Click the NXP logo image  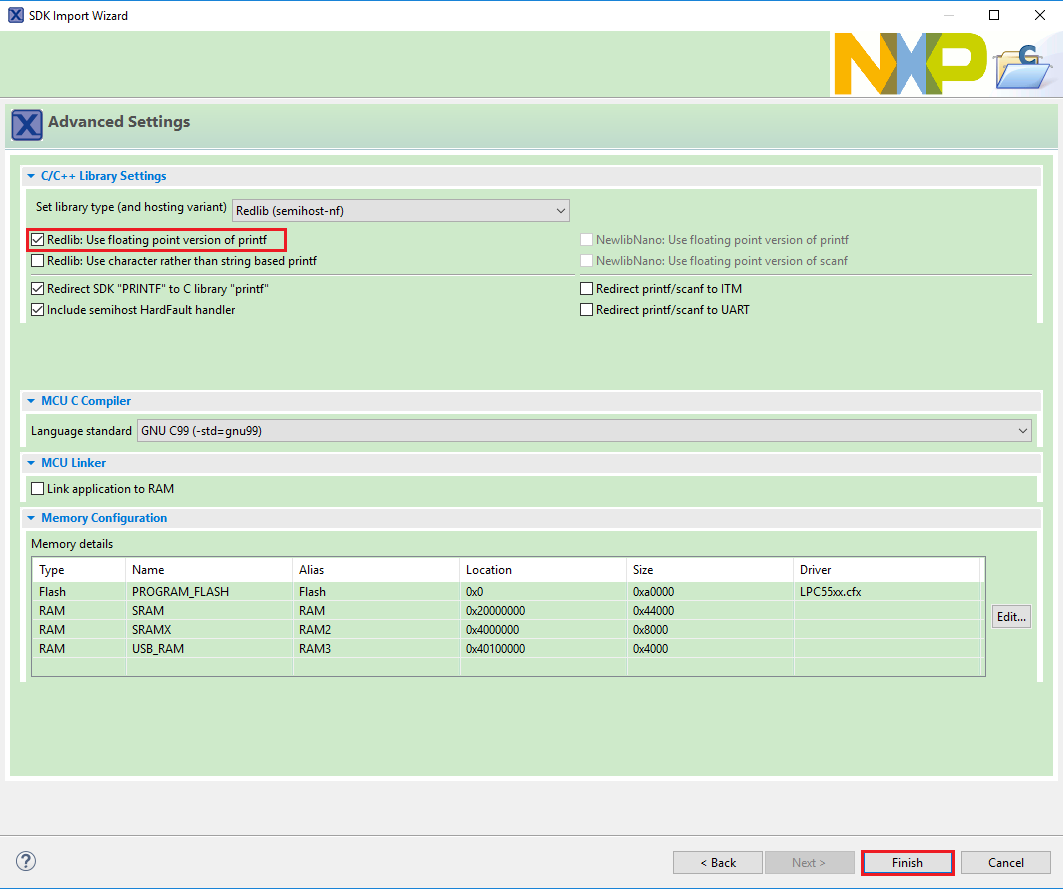(909, 64)
